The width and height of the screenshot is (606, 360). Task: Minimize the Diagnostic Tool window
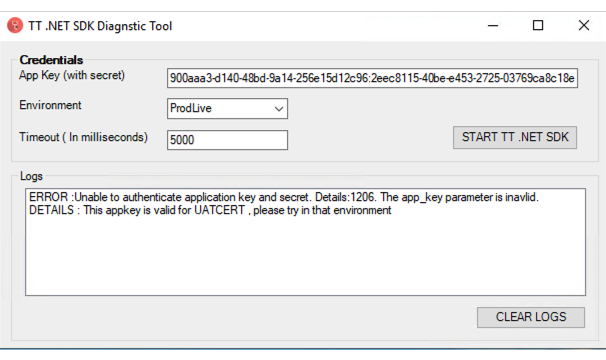point(493,26)
